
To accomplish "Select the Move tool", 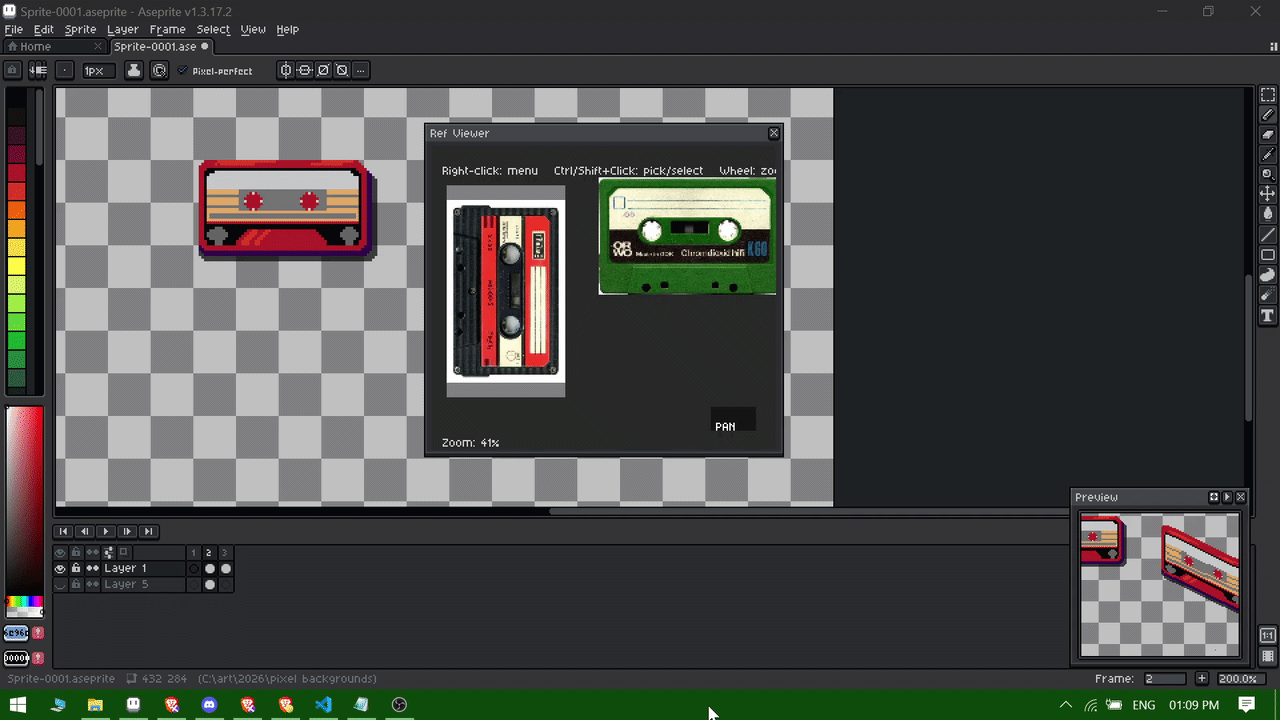I will coord(1267,194).
